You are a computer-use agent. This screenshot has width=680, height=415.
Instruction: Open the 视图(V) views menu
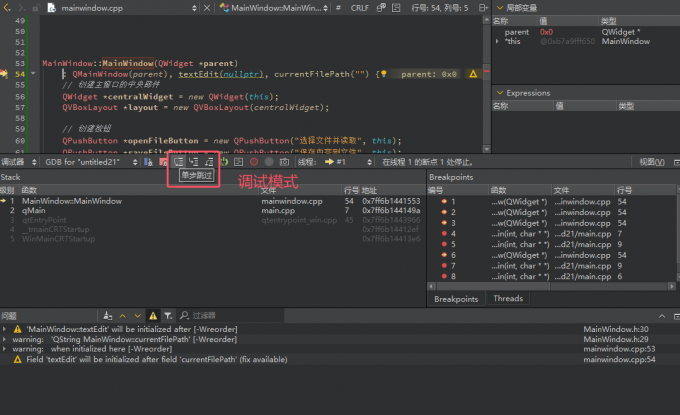(652, 161)
